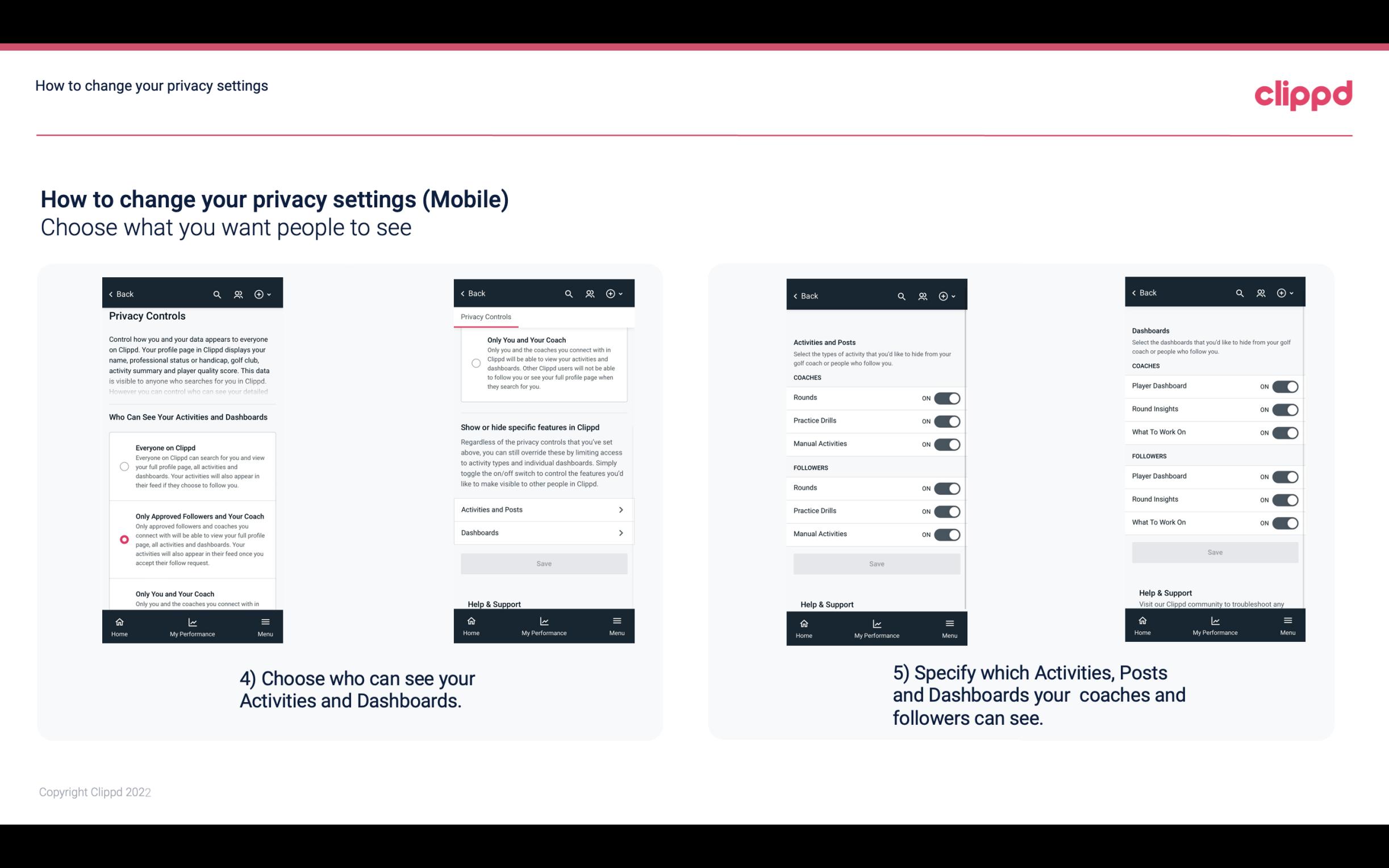
Task: Click the profile/contacts icon in header
Action: point(239,294)
